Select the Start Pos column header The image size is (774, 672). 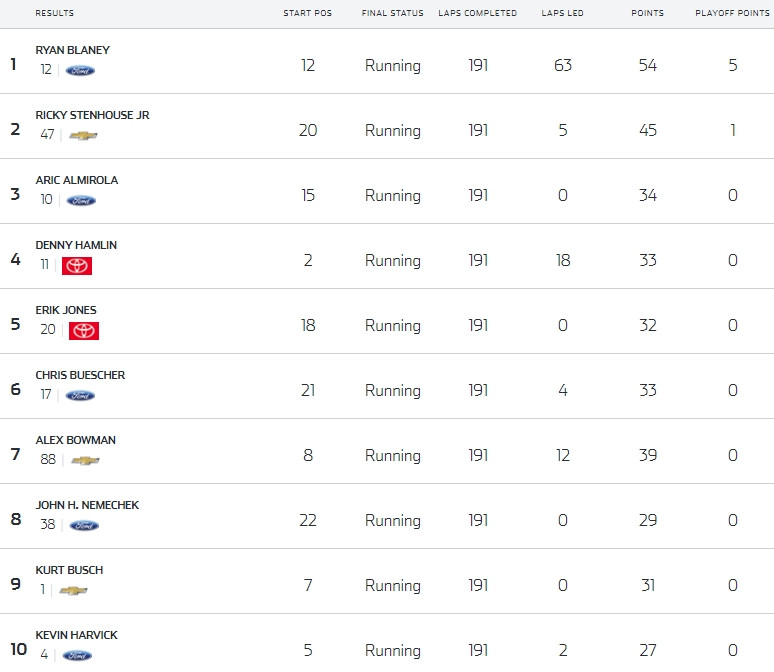coord(308,13)
